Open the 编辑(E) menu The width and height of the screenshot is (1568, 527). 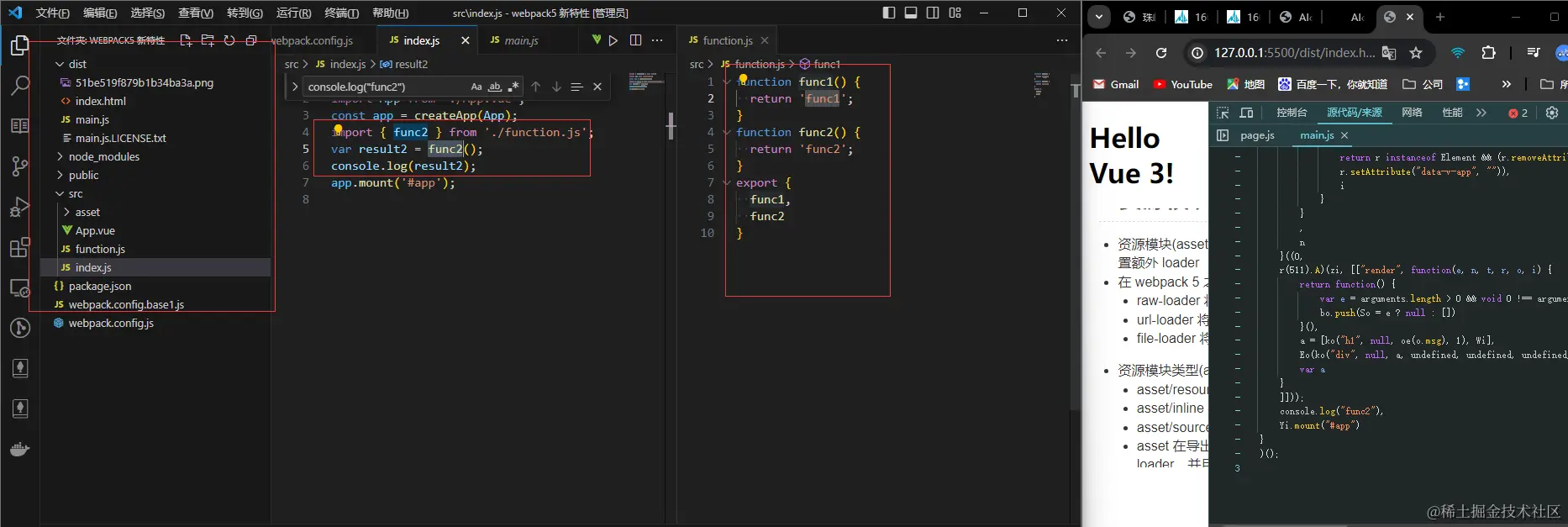click(100, 13)
